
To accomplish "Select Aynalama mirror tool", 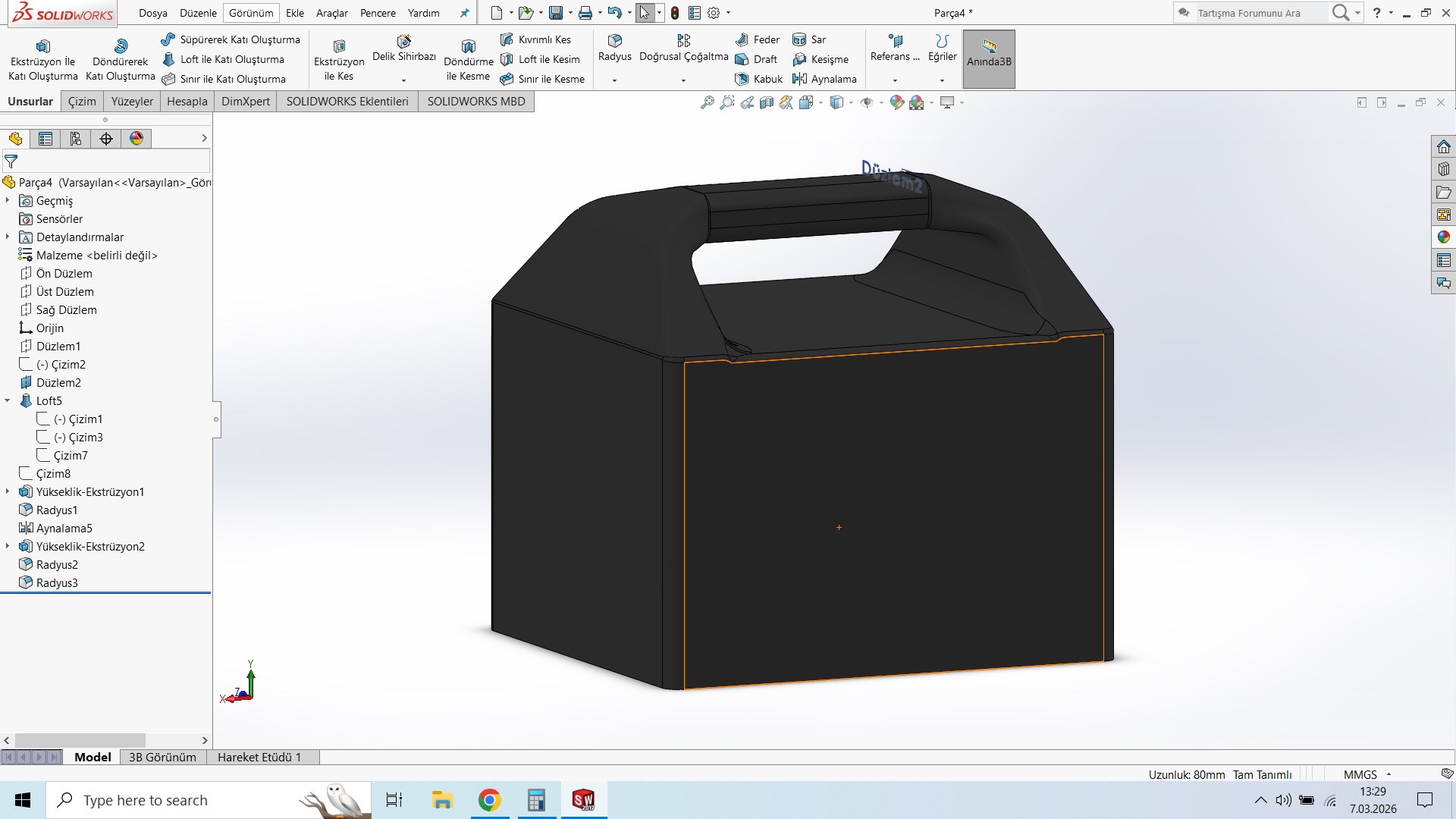I will (x=824, y=79).
